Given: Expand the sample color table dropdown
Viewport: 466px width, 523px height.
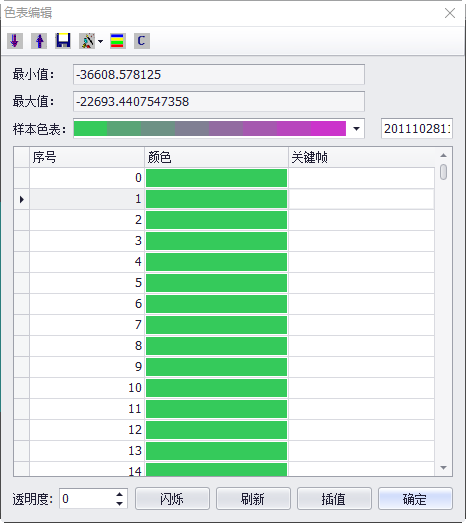Looking at the screenshot, I should (x=356, y=128).
